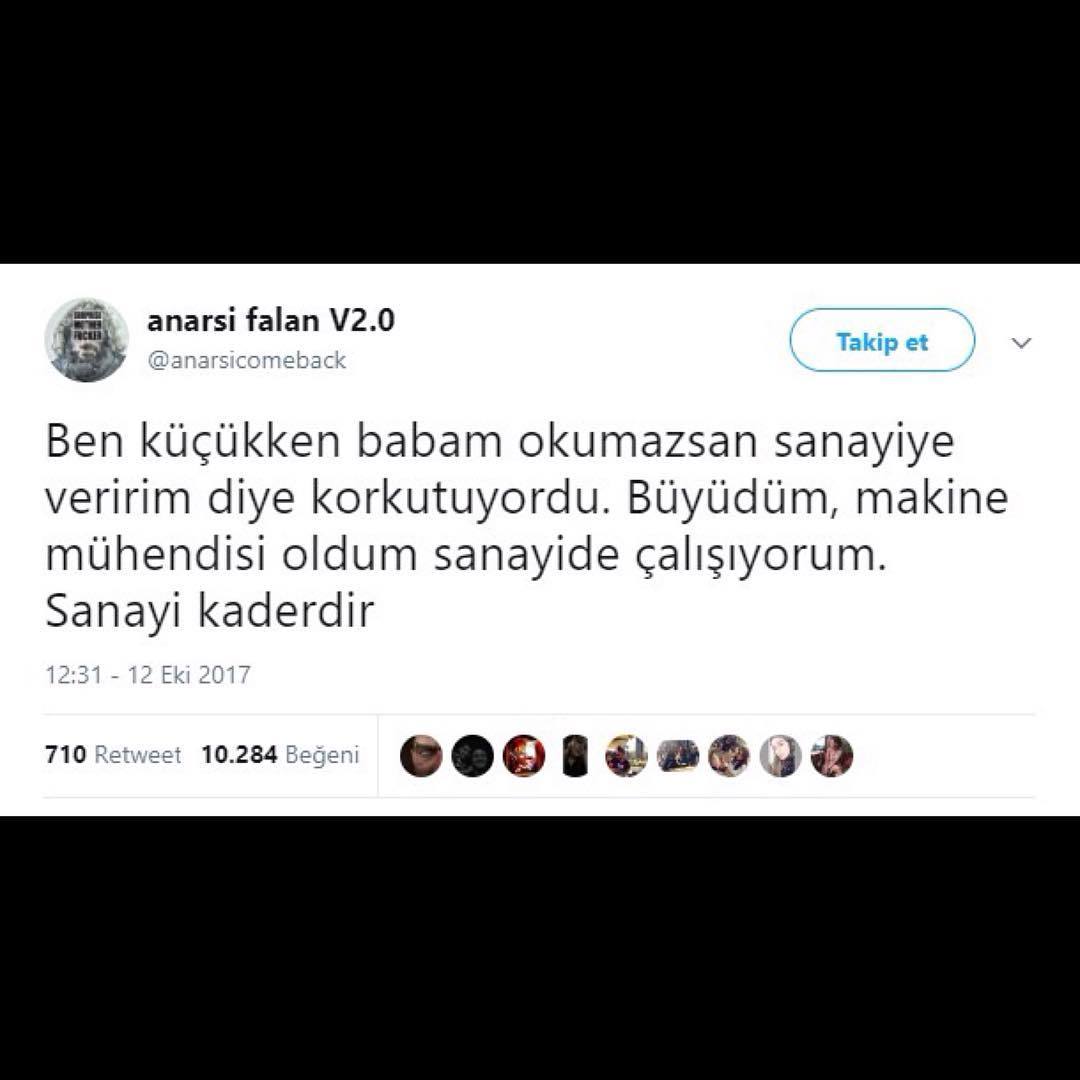1080x1080 pixels.
Task: Open the narrow dark fourth liker avatar
Action: pyautogui.click(x=575, y=756)
